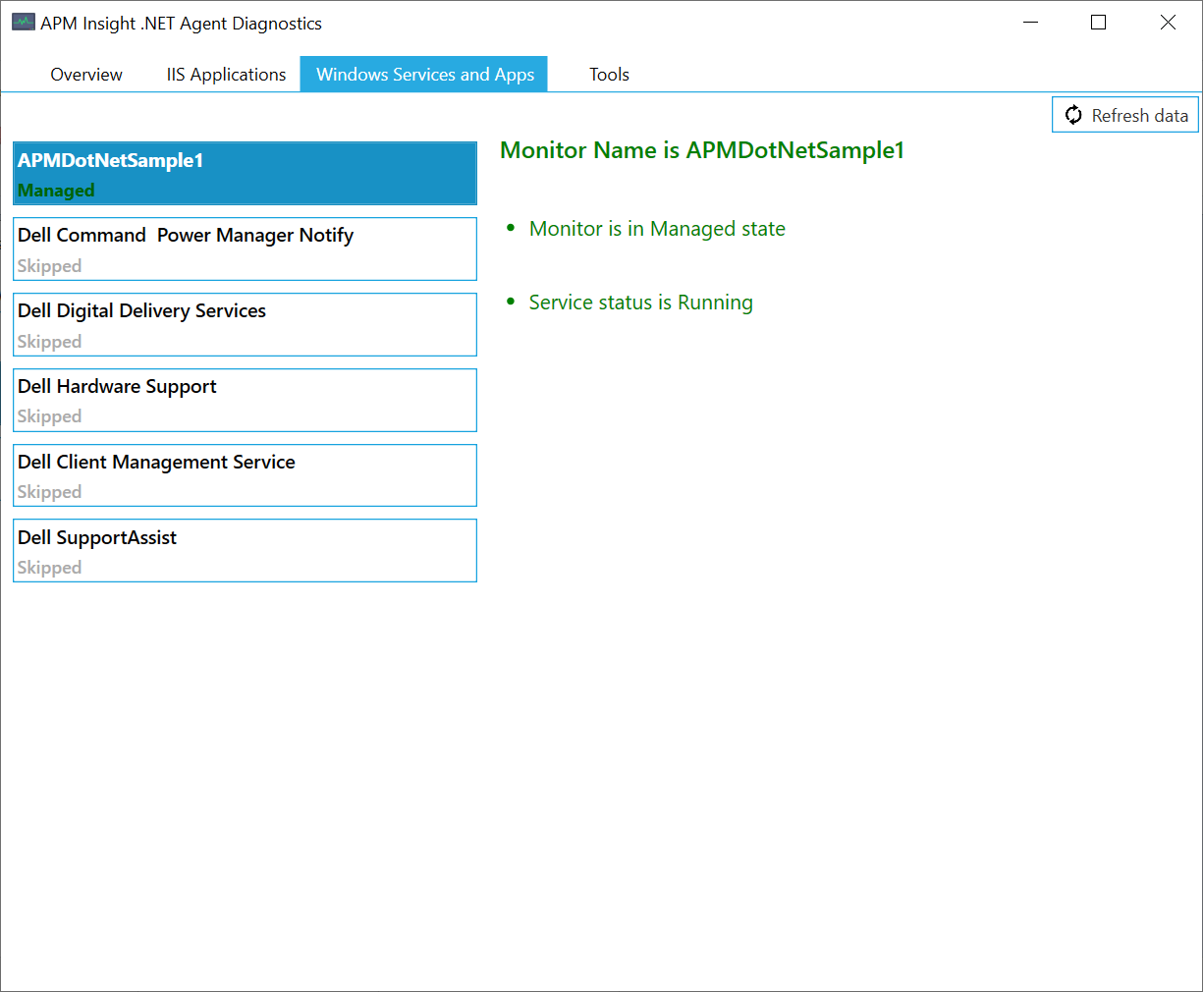Click the green bullet beside Managed state message
This screenshot has width=1204, height=992.
(510, 227)
